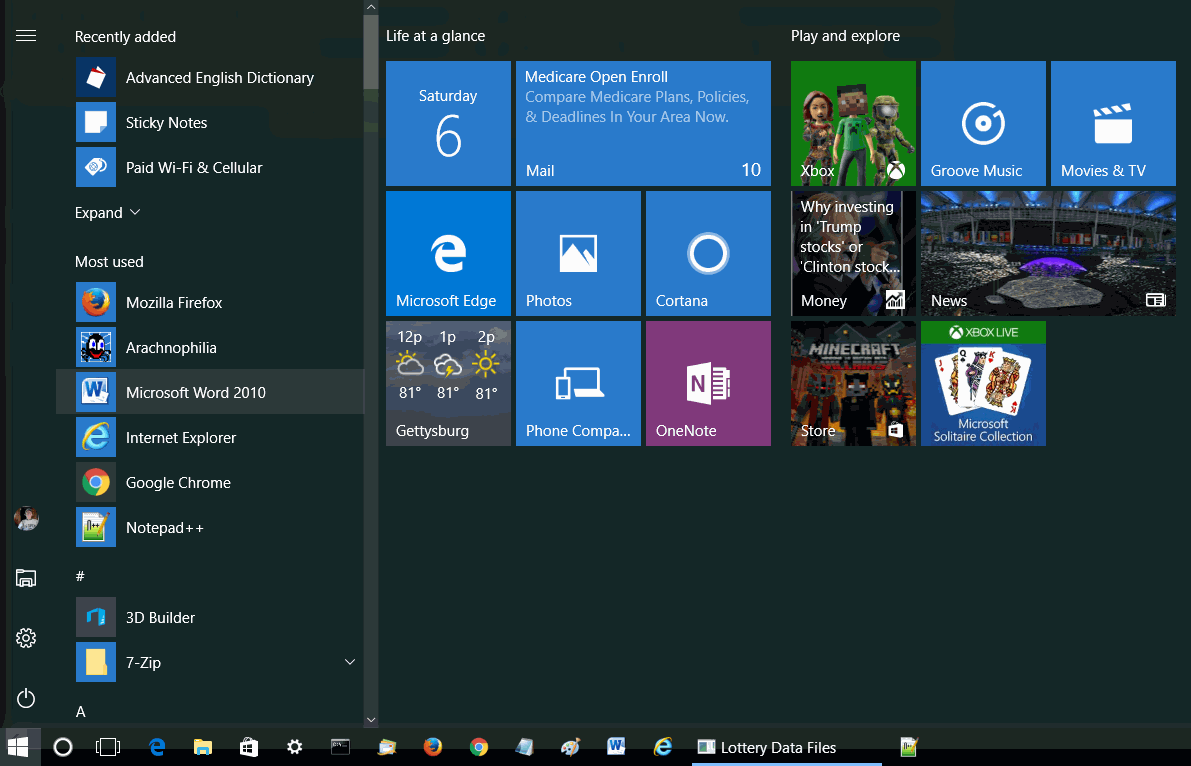1191x766 pixels.
Task: Open the 7-Zip folder entry
Action: click(x=210, y=662)
